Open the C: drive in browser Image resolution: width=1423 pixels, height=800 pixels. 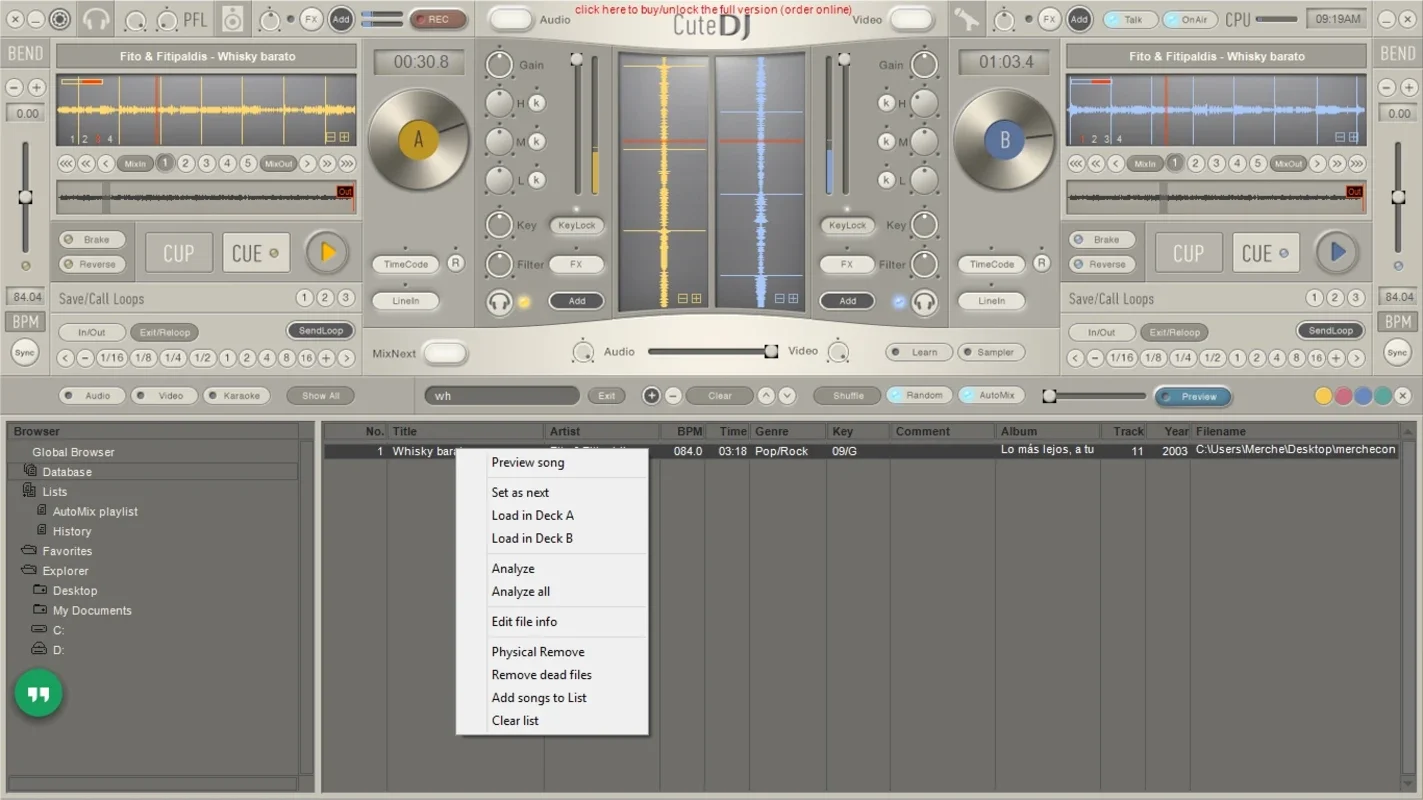point(58,630)
